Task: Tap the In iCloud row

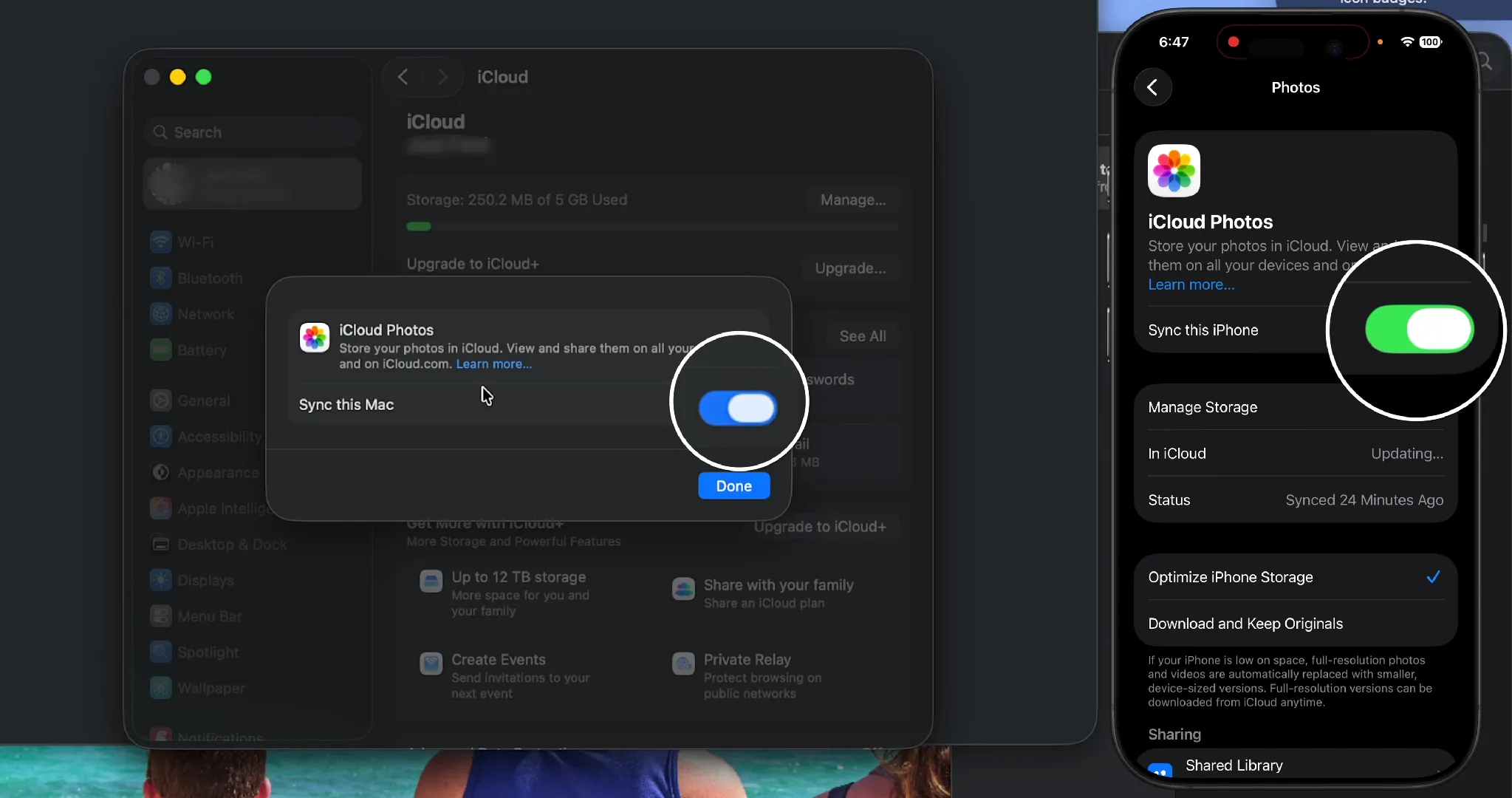Action: pos(1295,454)
